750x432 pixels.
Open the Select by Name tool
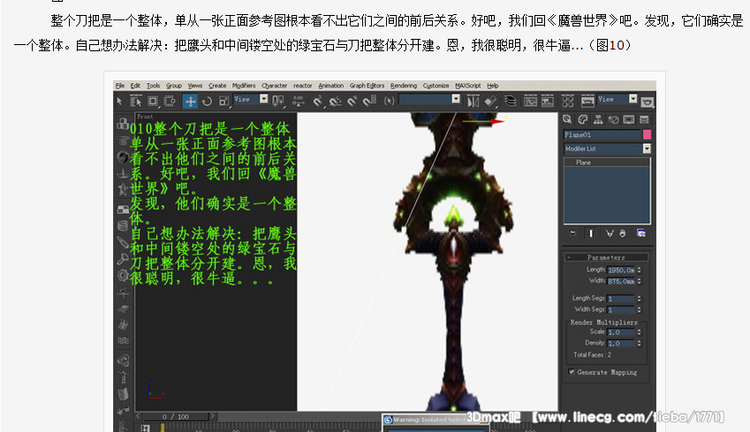[136, 101]
